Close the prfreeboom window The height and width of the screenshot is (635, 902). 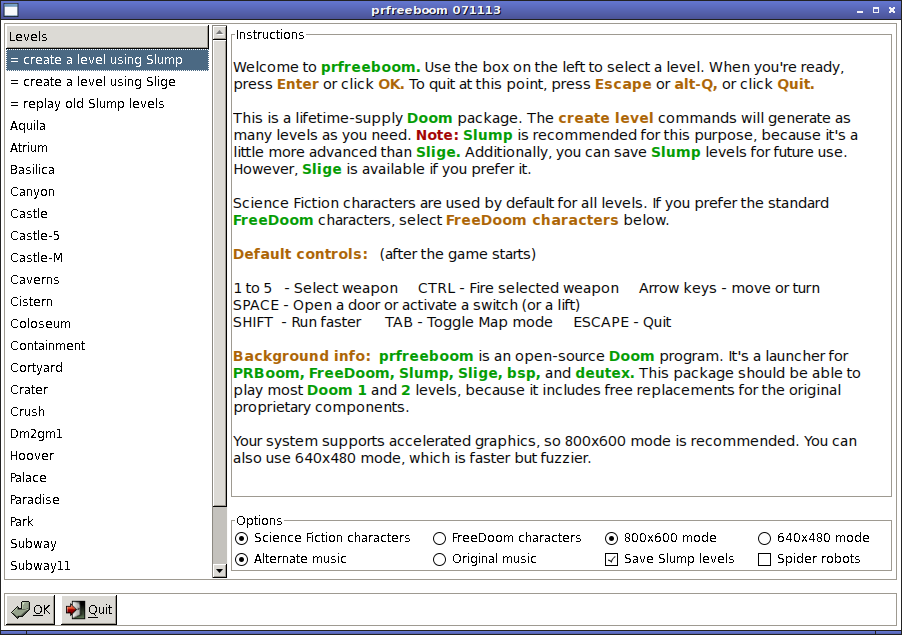click(x=892, y=10)
